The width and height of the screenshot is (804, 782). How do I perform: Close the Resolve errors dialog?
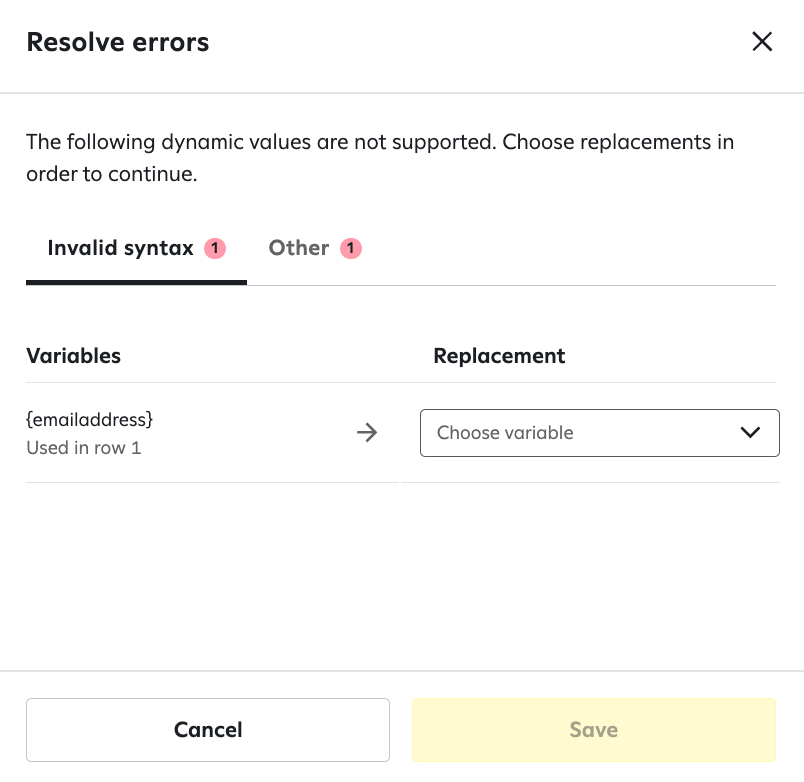[x=762, y=42]
